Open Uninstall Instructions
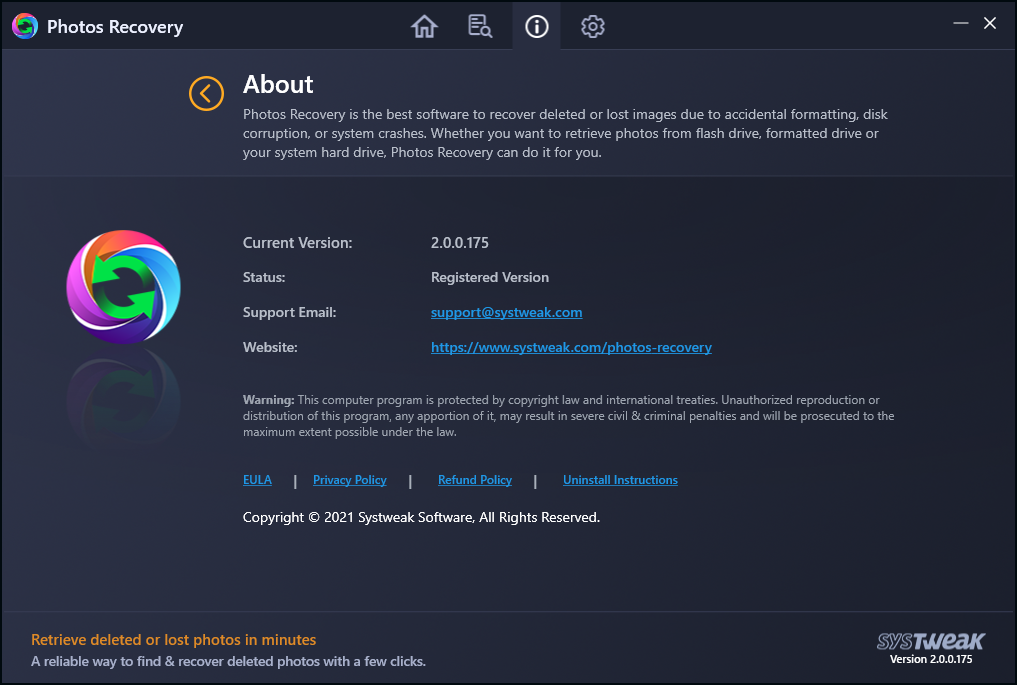Viewport: 1017px width, 685px height. coord(620,479)
